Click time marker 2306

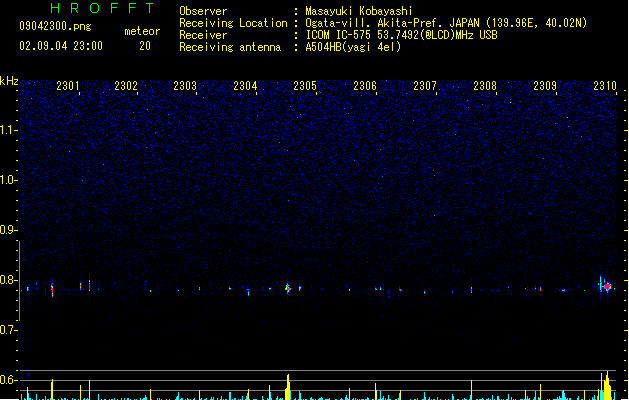(x=365, y=86)
